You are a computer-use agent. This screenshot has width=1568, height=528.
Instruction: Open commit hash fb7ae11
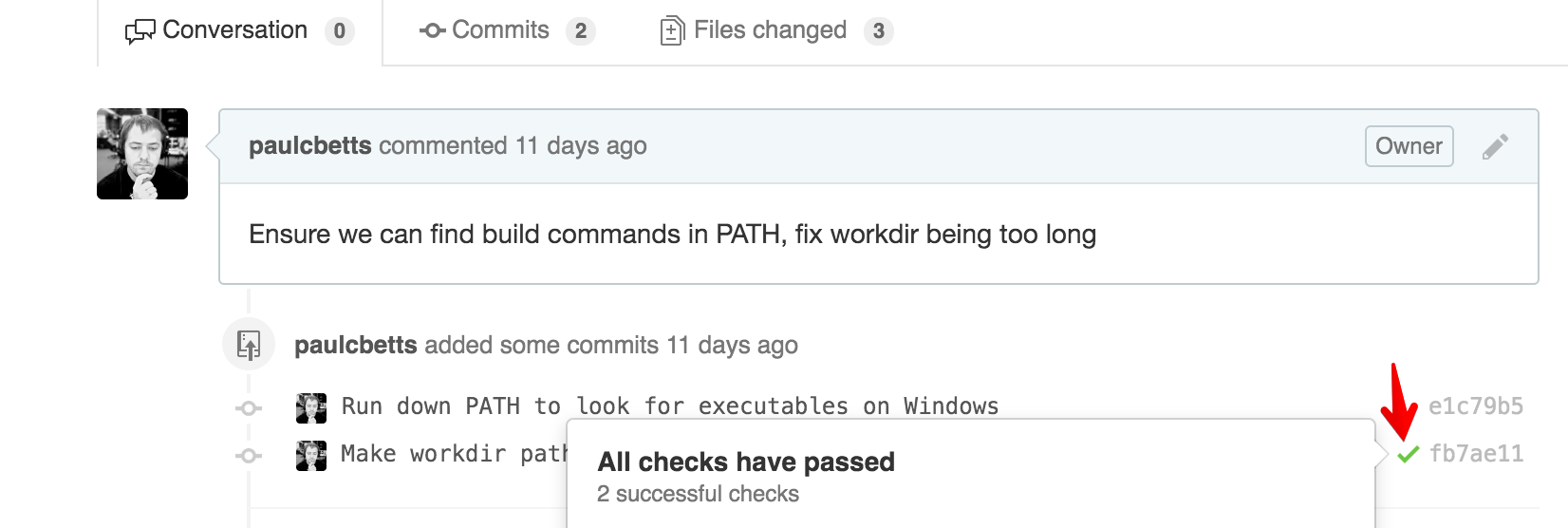(1476, 454)
